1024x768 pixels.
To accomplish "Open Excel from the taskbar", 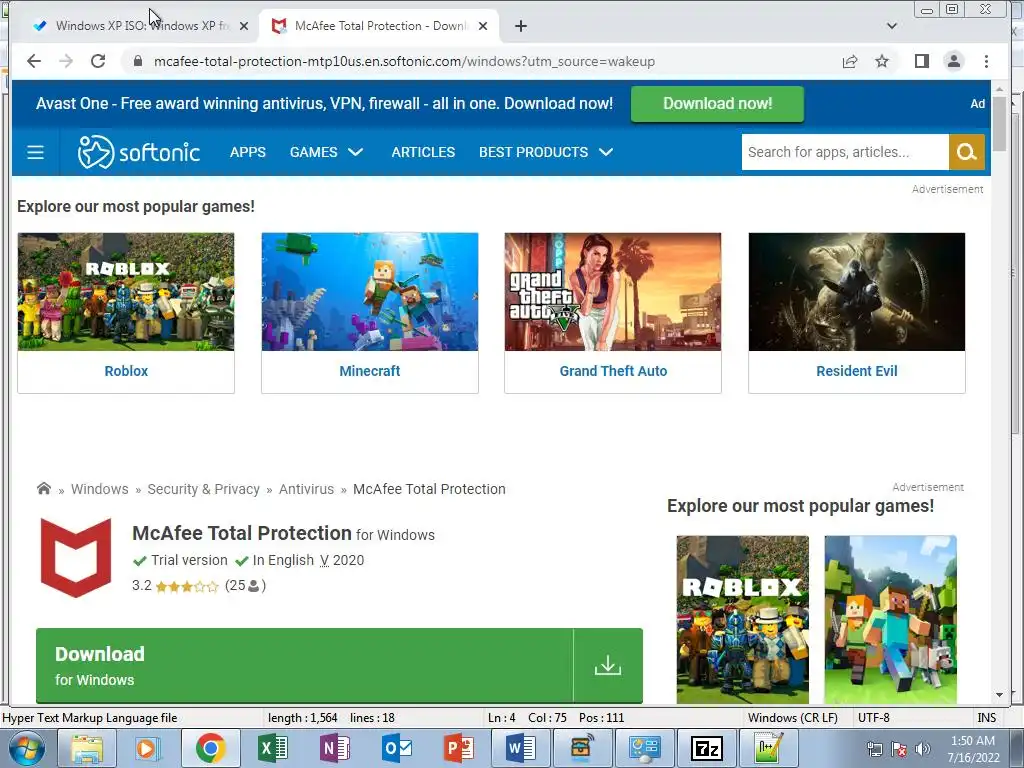I will coord(272,749).
